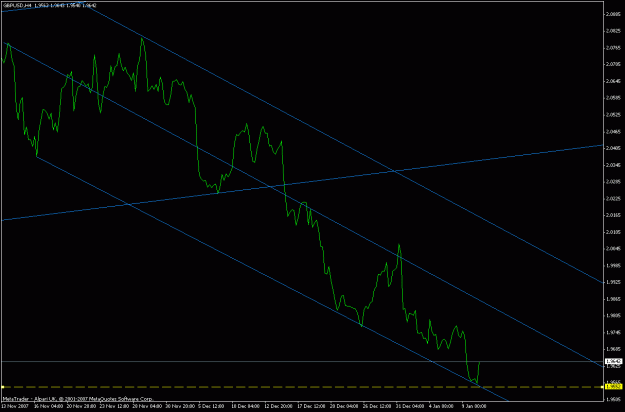Click the 16 Nov 04:00 time axis label
Image resolution: width=625 pixels, height=412 pixels.
click(x=48, y=406)
